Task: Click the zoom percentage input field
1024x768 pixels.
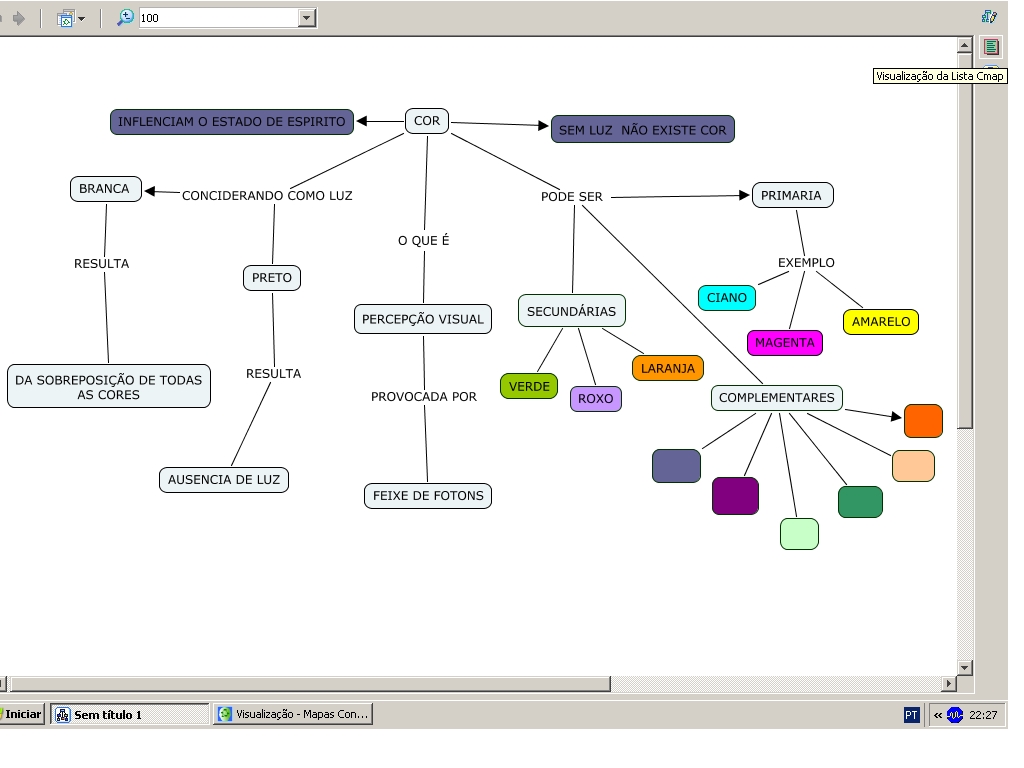Action: (x=218, y=18)
